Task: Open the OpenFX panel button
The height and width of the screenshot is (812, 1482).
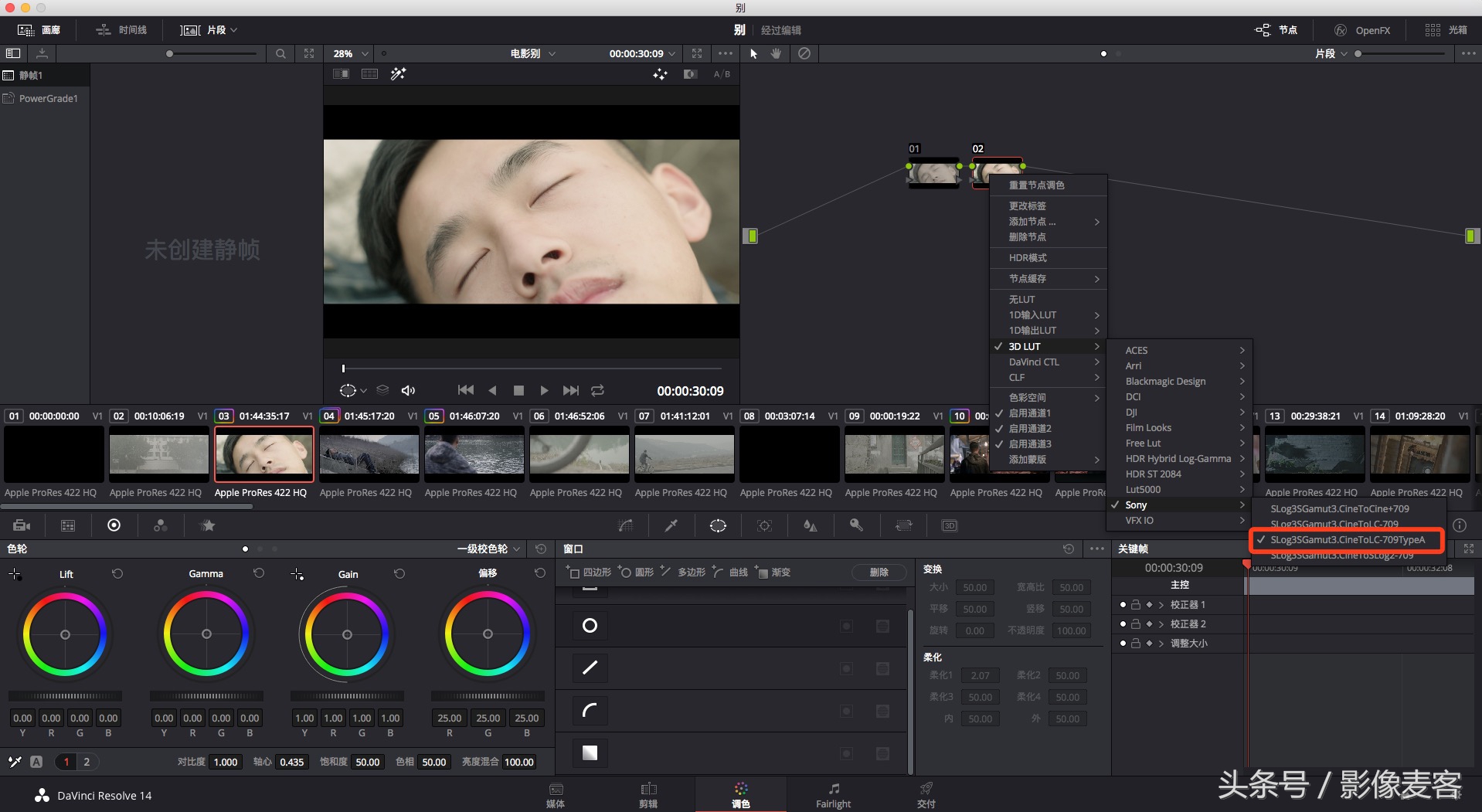Action: coord(1363,30)
